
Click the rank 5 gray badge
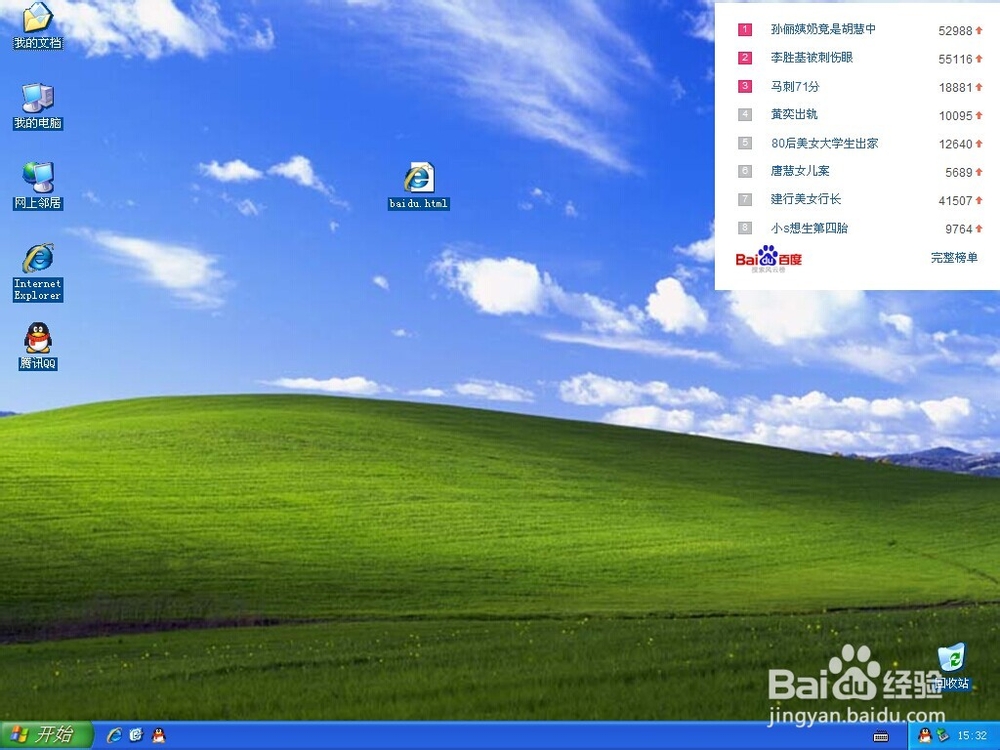pyautogui.click(x=745, y=143)
